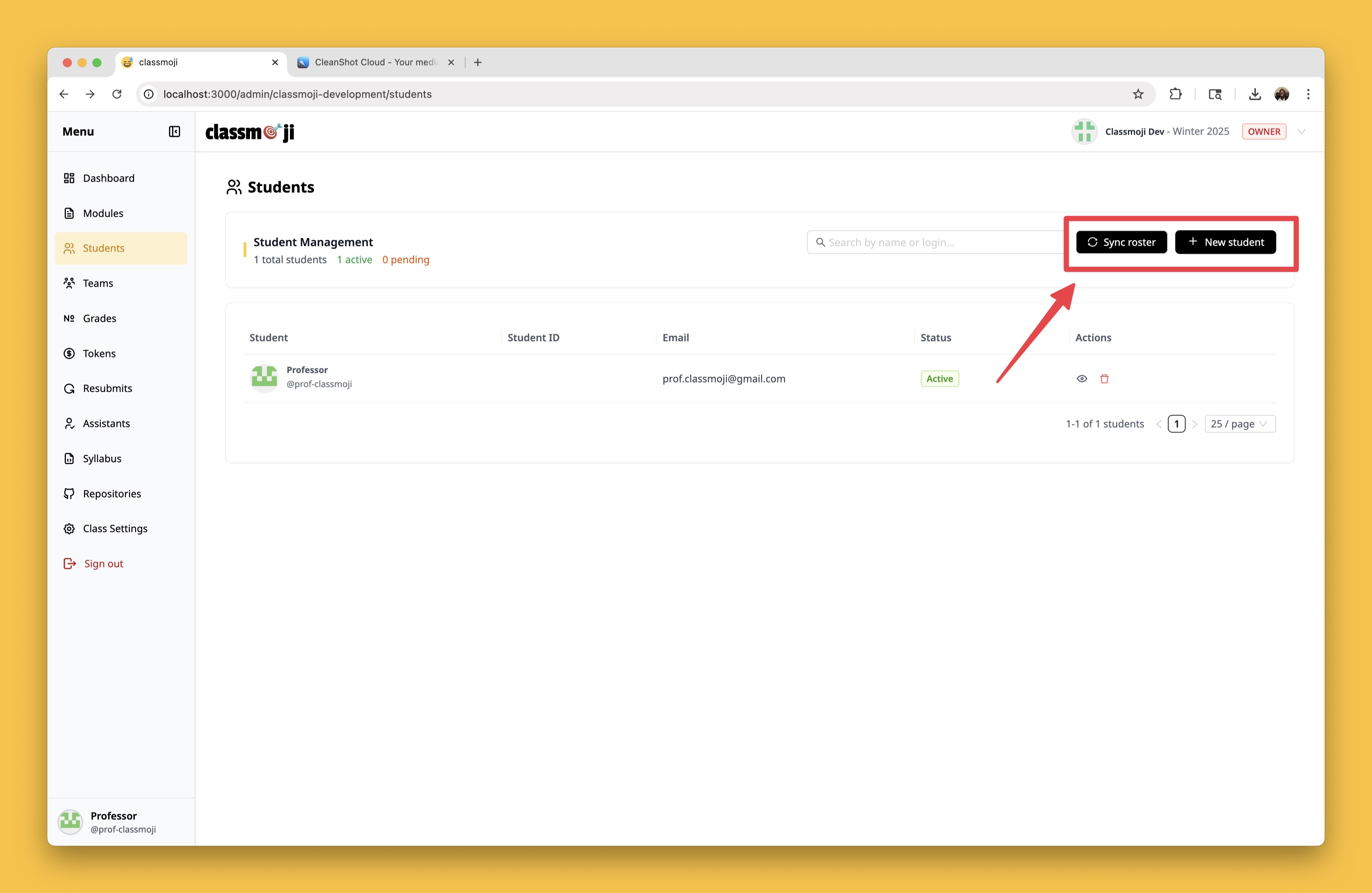Open Class Settings
The image size is (1372, 893).
[x=121, y=529]
